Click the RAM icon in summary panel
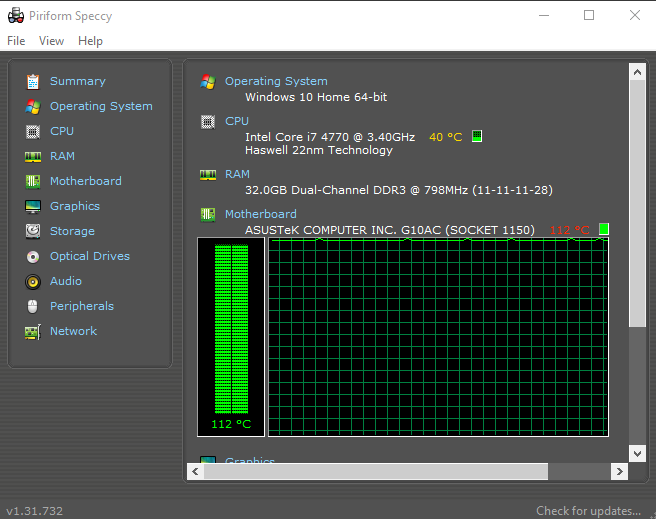 point(208,175)
